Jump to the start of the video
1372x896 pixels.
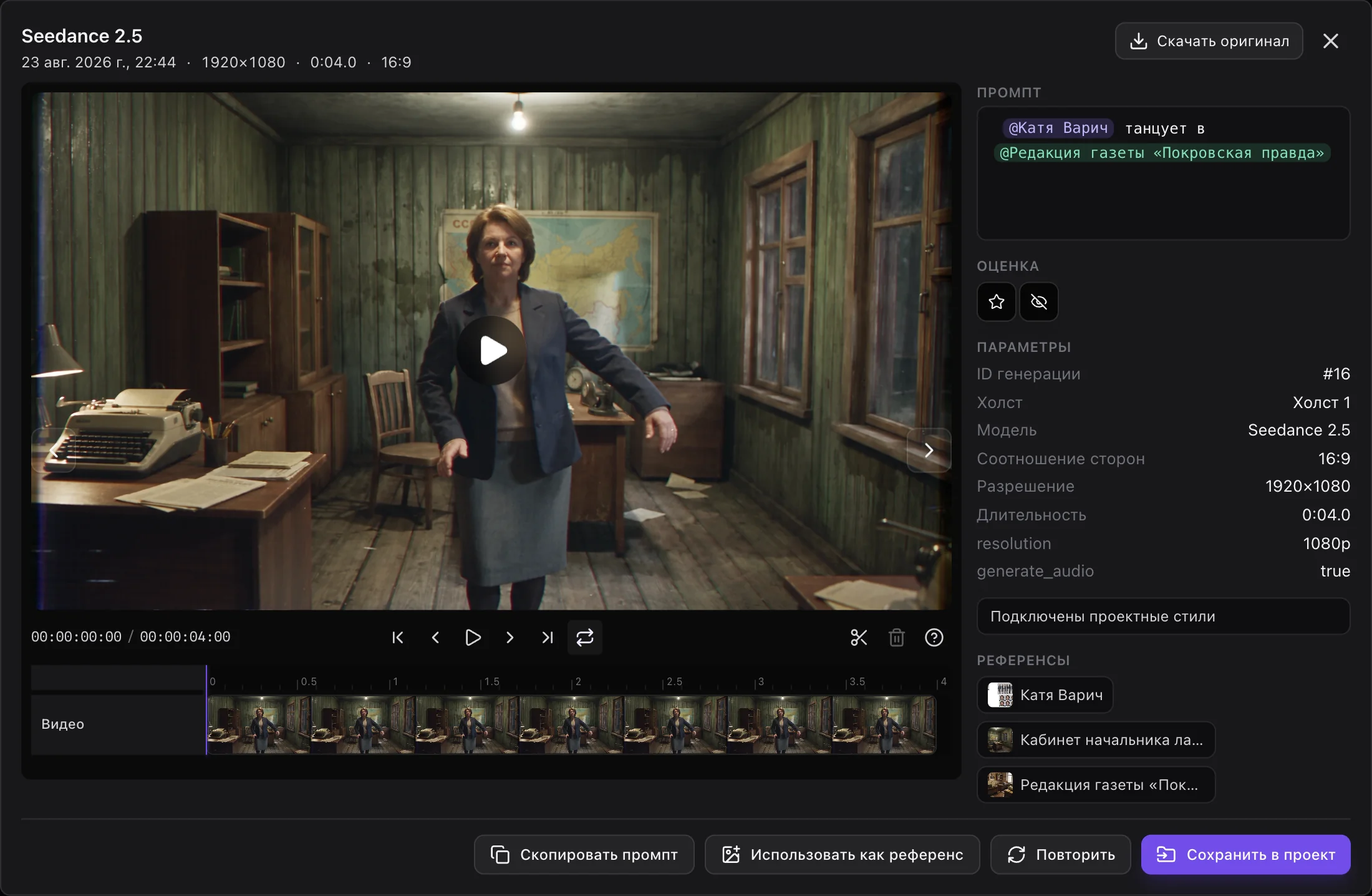pos(398,637)
